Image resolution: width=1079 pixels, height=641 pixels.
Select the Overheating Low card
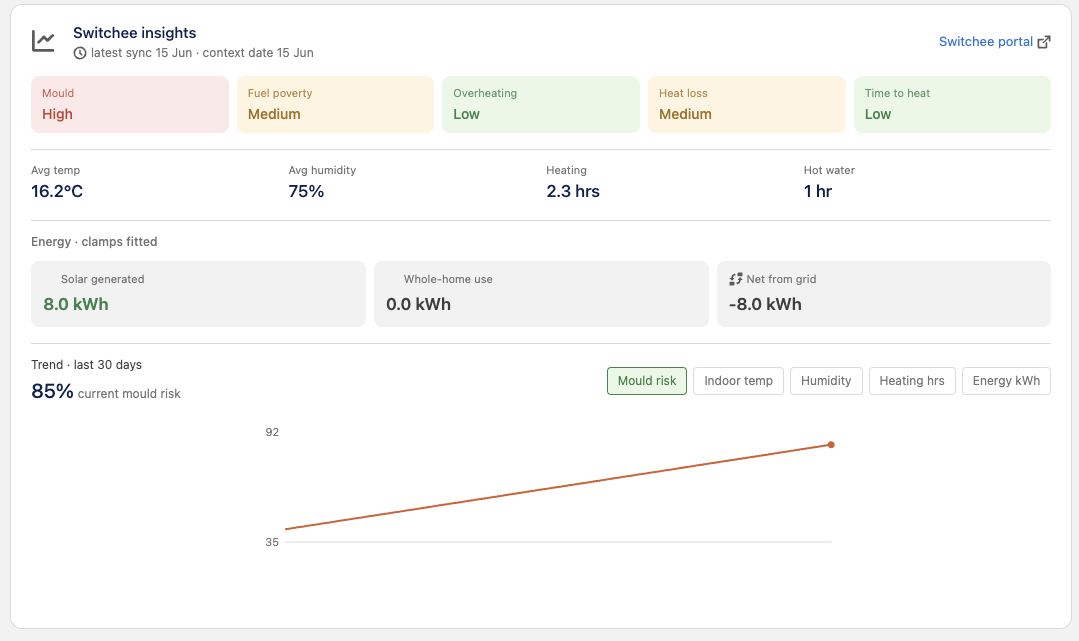click(x=541, y=105)
